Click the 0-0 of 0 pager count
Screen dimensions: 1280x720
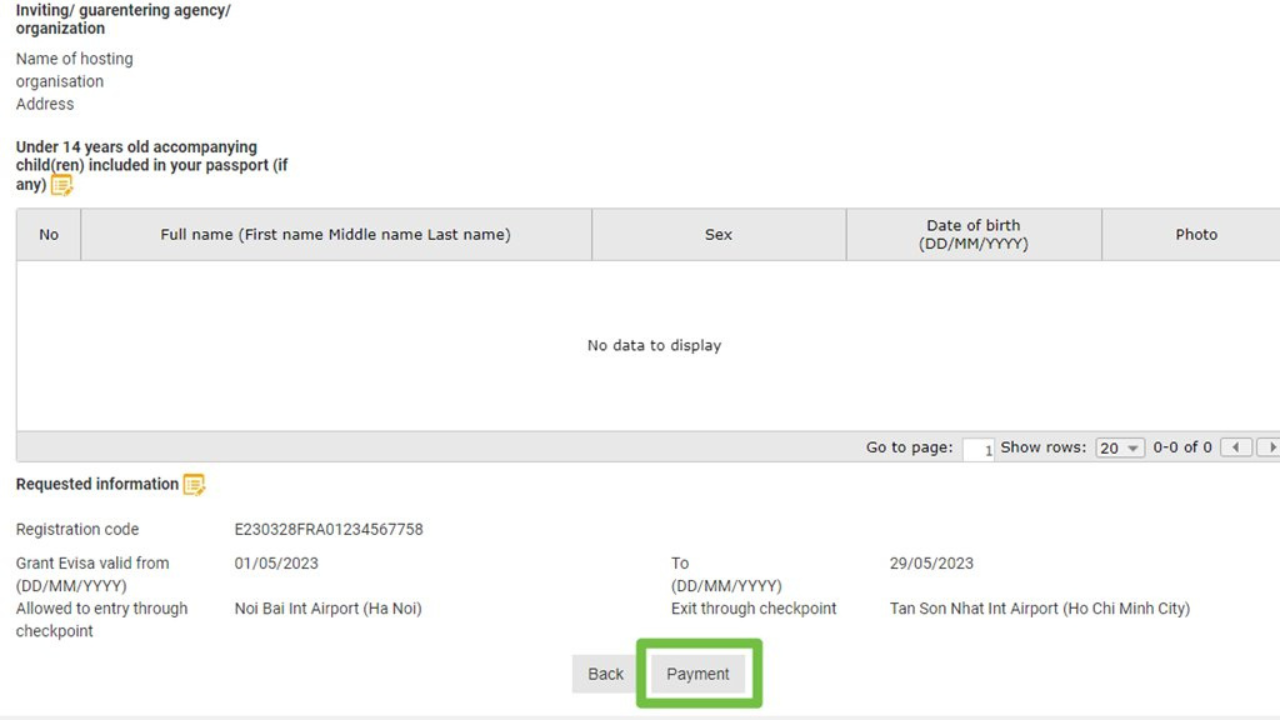pyautogui.click(x=1182, y=448)
